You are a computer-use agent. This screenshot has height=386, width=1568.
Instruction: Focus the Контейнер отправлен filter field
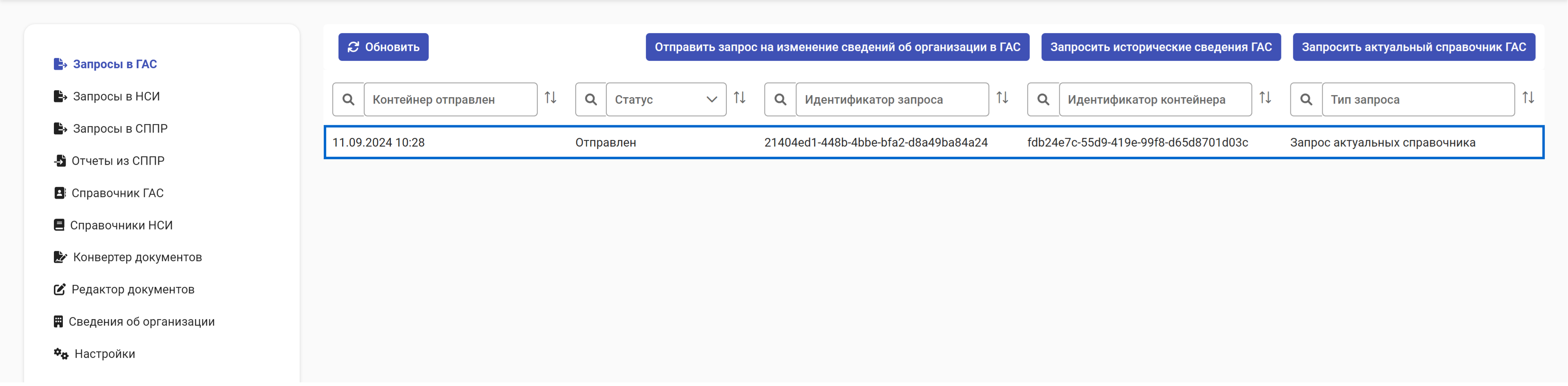[x=450, y=100]
